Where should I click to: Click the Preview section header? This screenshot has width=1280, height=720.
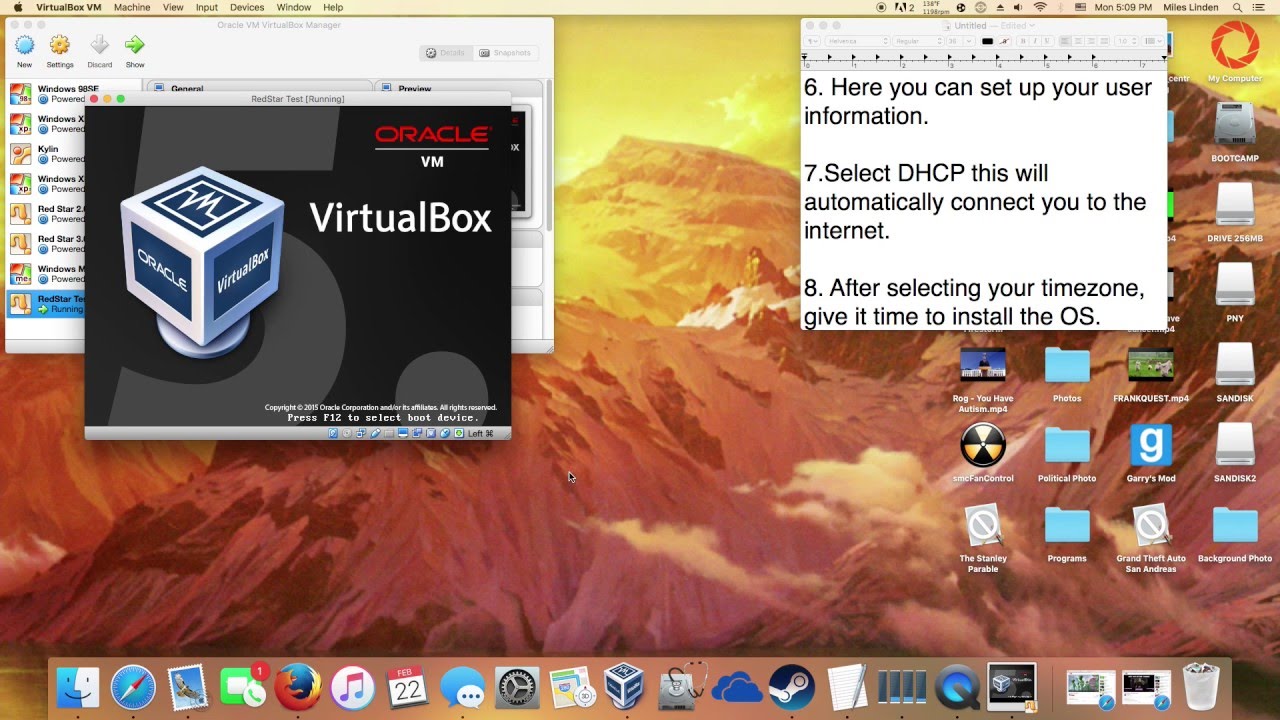pos(458,88)
